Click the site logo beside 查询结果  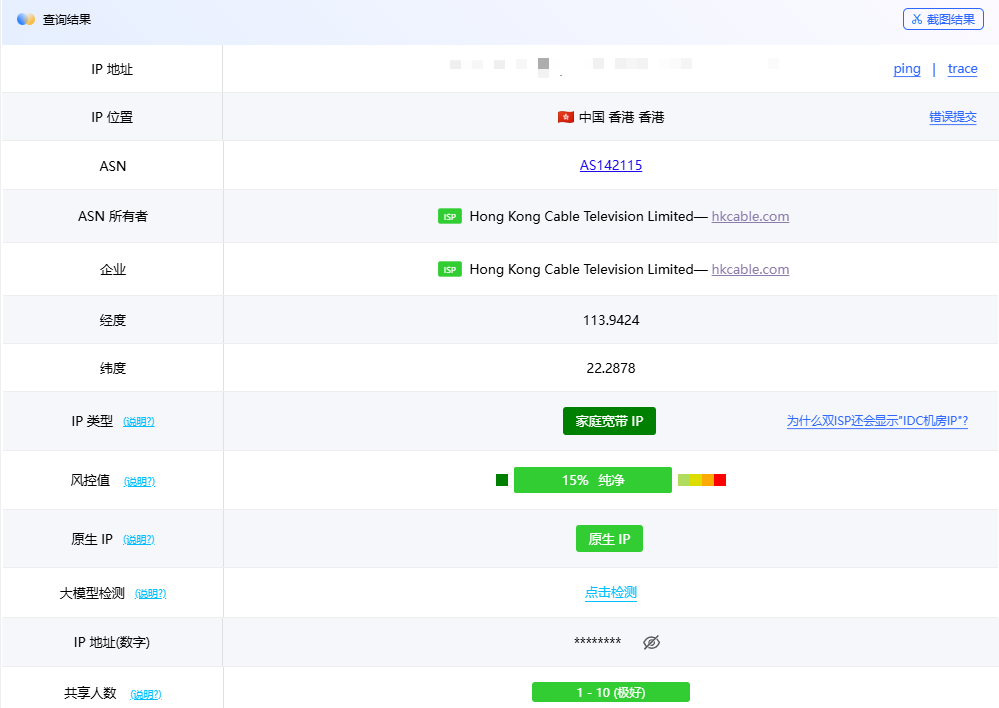25,18
